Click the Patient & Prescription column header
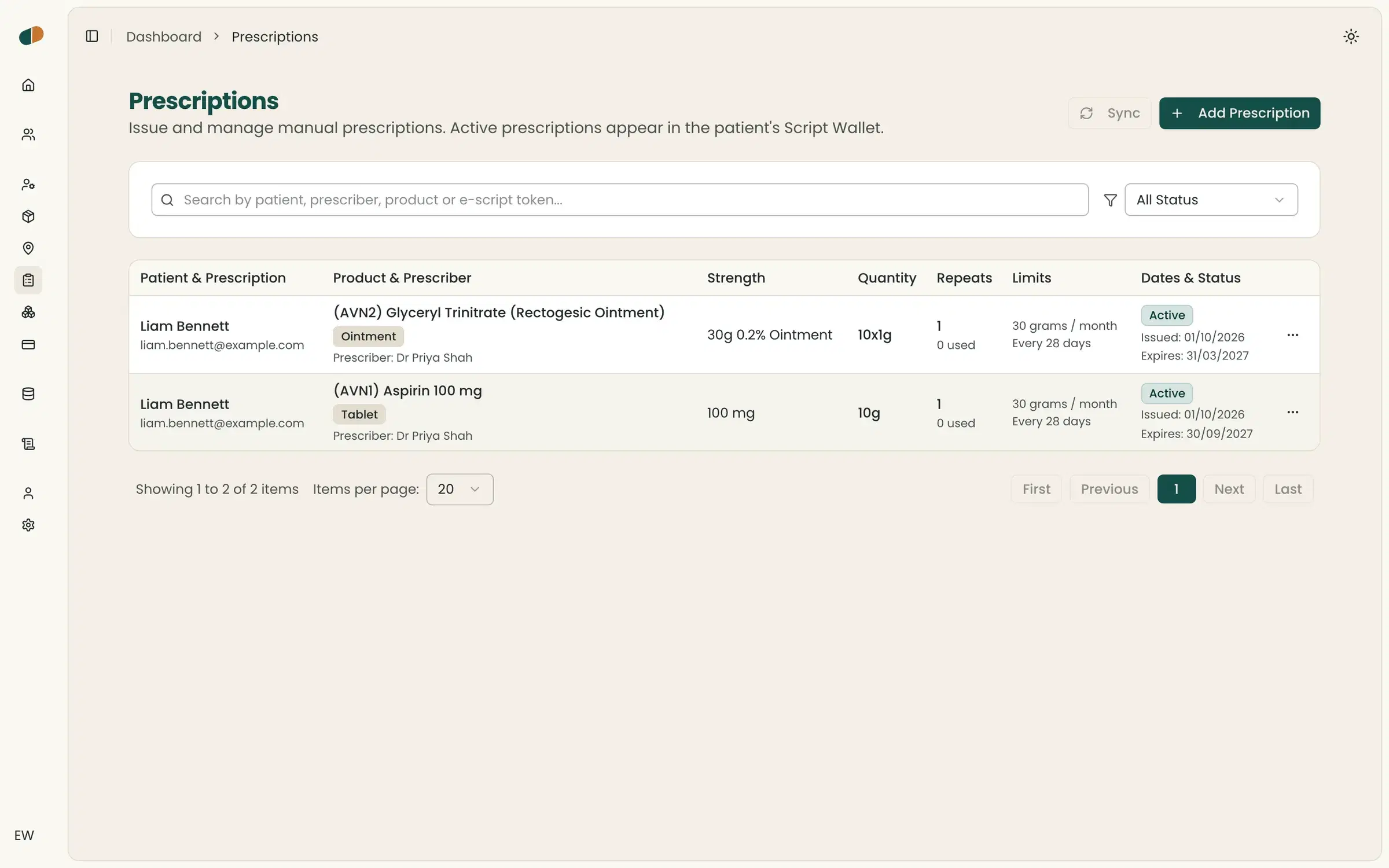The image size is (1389, 868). (x=213, y=278)
